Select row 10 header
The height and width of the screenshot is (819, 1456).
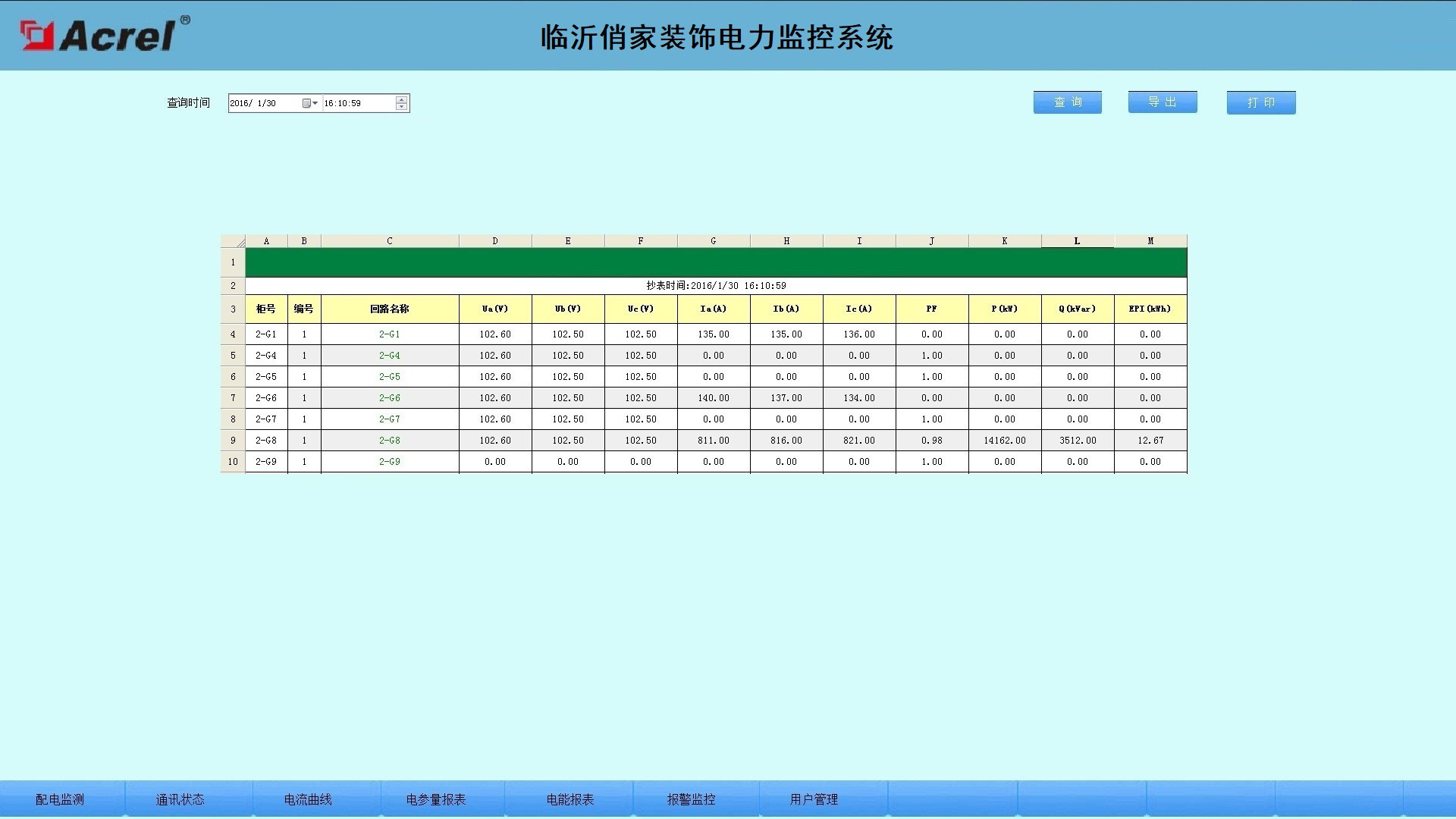[233, 462]
